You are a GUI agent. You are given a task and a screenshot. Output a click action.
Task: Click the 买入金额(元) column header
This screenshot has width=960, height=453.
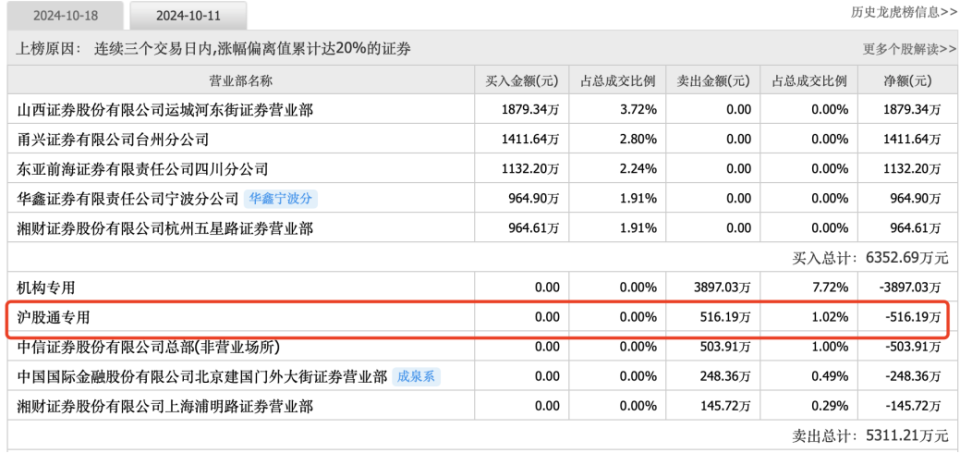522,80
